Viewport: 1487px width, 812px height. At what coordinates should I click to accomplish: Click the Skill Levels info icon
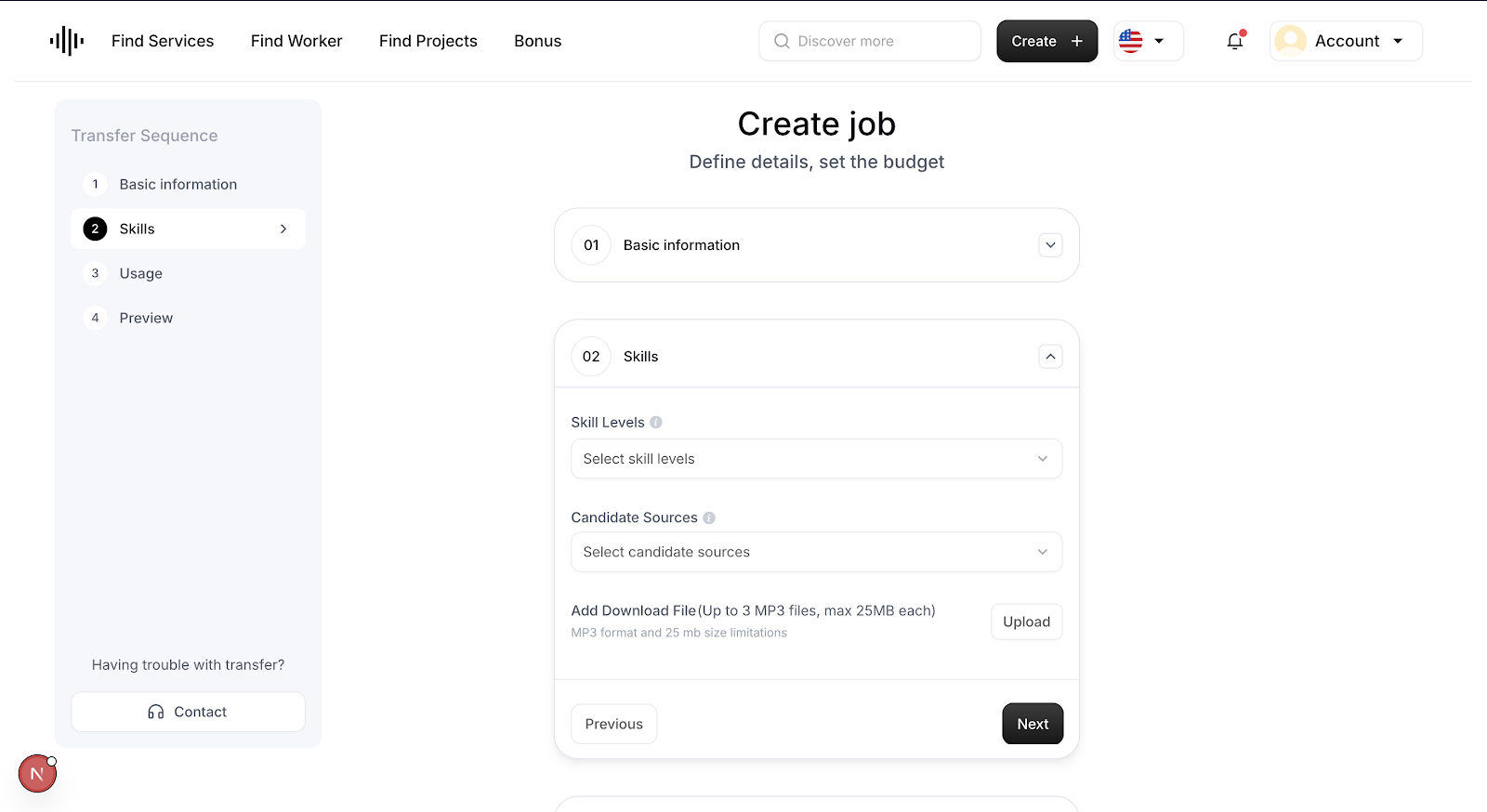pos(656,422)
